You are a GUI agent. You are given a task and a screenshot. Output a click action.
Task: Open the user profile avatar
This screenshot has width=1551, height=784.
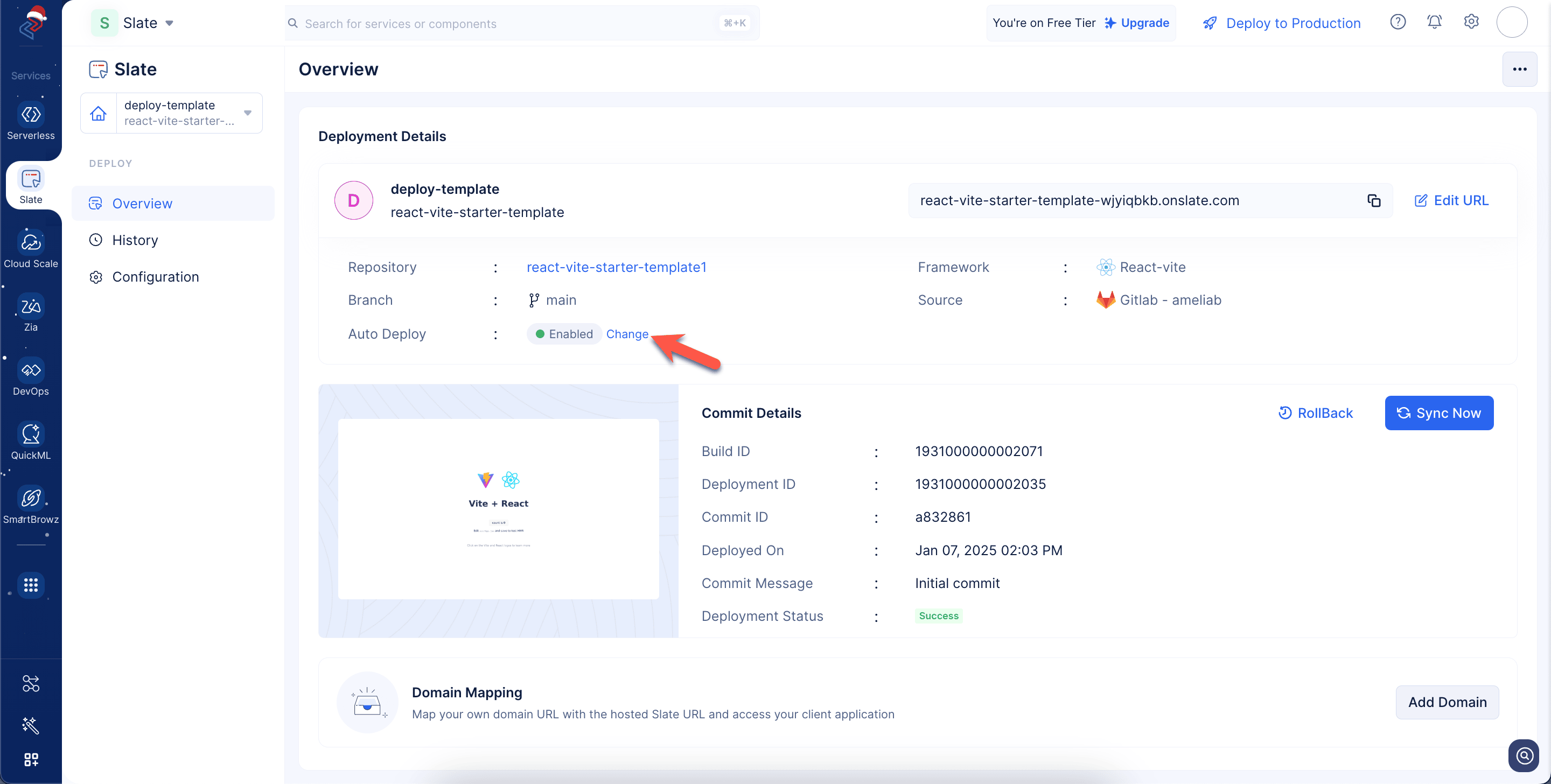(x=1511, y=22)
